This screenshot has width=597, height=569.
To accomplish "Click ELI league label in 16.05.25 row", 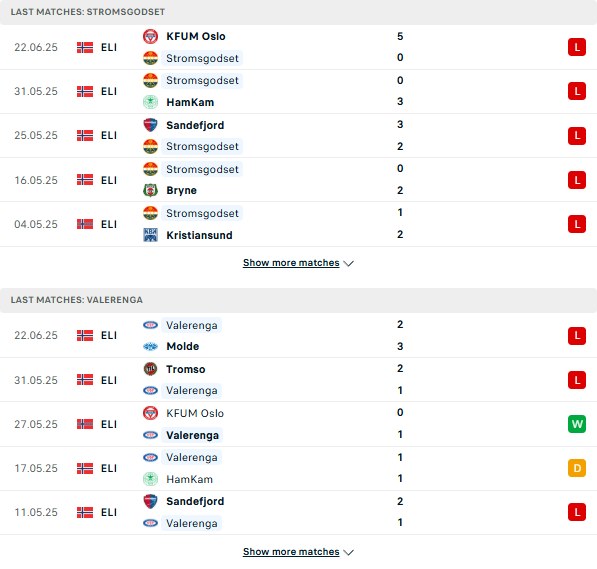I will [109, 180].
